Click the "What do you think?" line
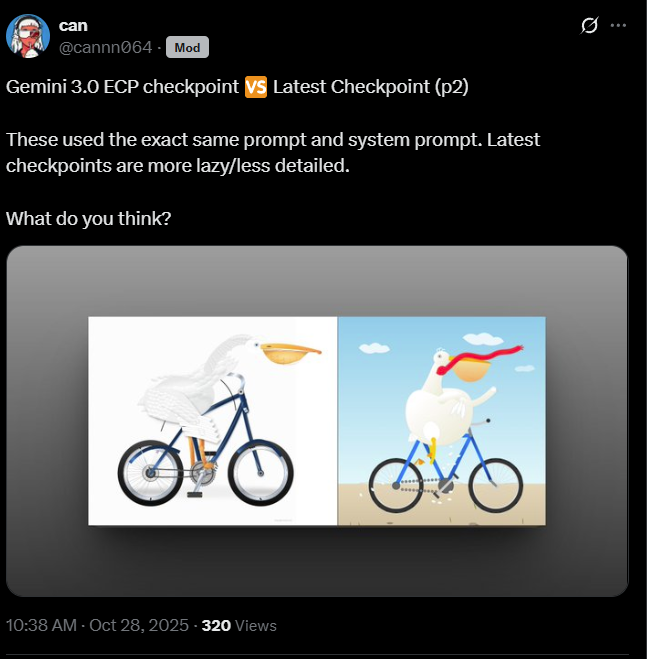Screen dimensions: 647x659 [x=89, y=219]
